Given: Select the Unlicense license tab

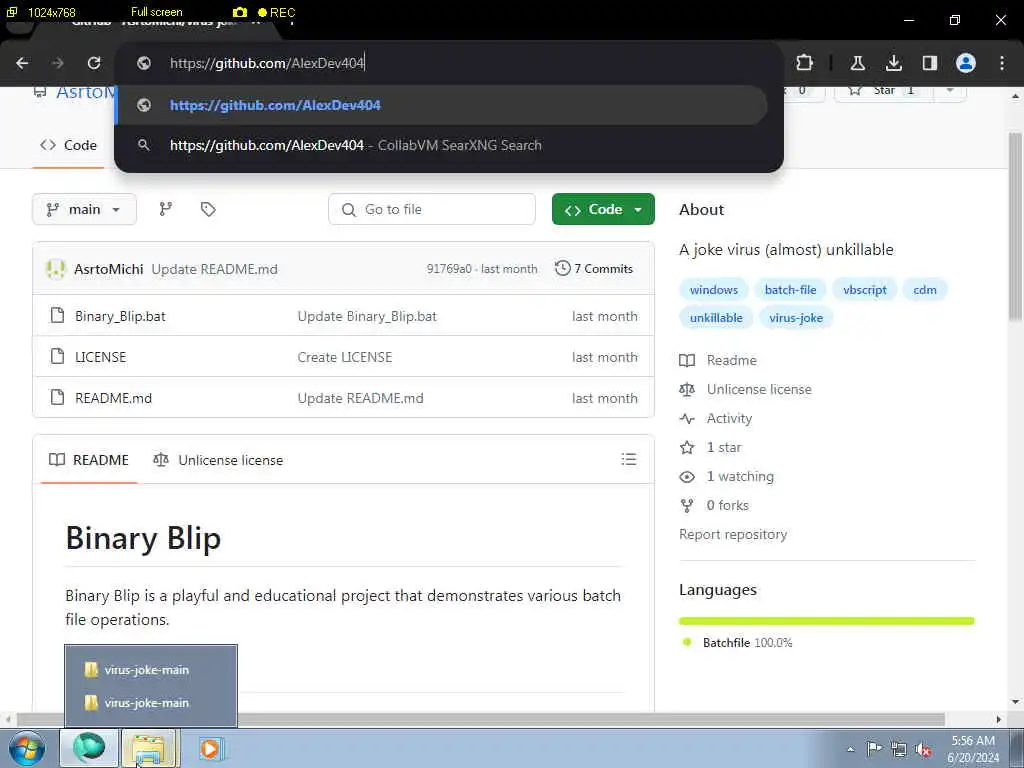Looking at the screenshot, I should pos(217,460).
